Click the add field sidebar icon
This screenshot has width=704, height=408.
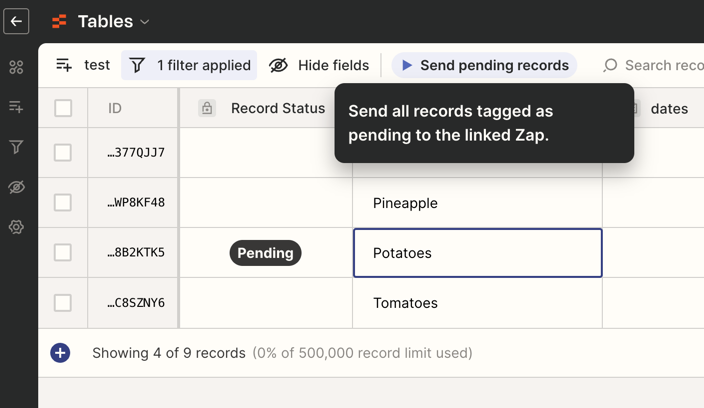click(16, 107)
